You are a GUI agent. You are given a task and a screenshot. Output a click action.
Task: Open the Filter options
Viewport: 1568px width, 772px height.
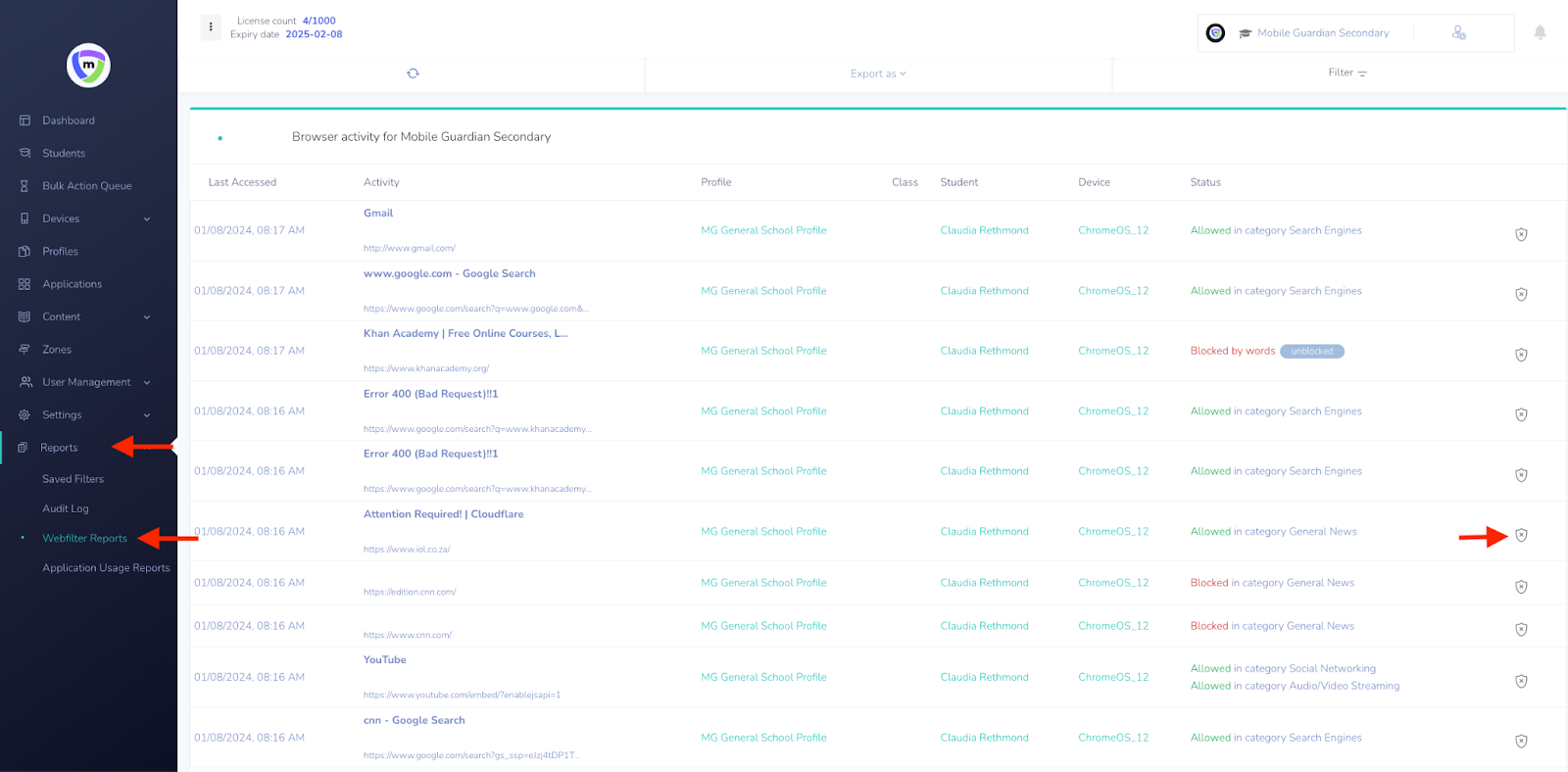pos(1347,73)
